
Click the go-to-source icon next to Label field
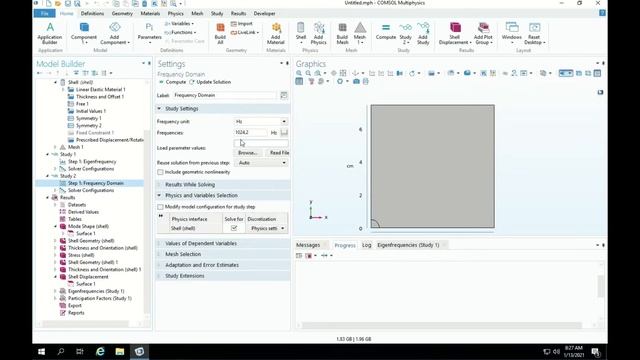[284, 95]
